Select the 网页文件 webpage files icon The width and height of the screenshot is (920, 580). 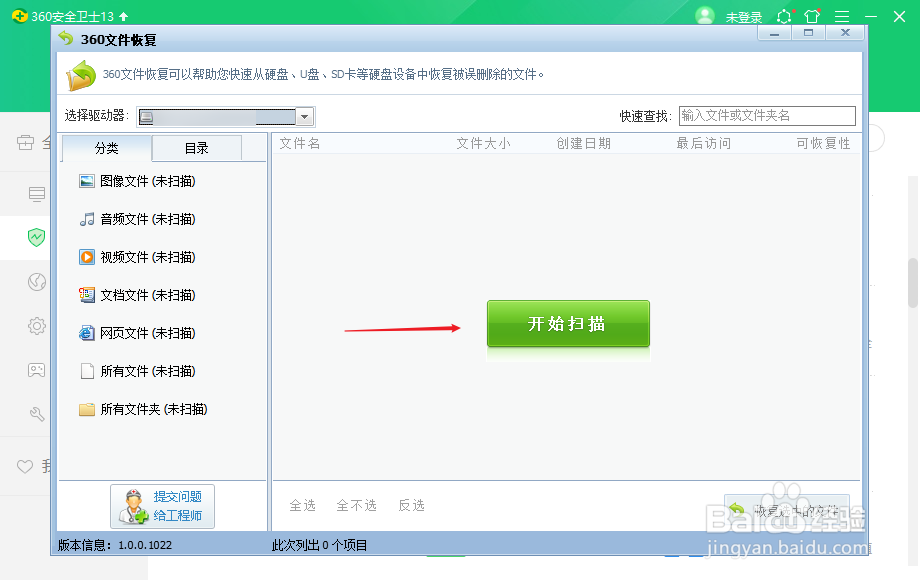click(x=86, y=333)
